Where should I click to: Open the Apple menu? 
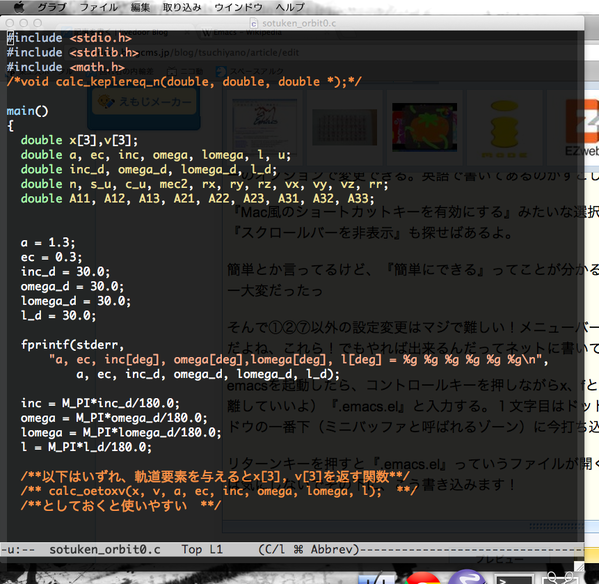(x=19, y=6)
